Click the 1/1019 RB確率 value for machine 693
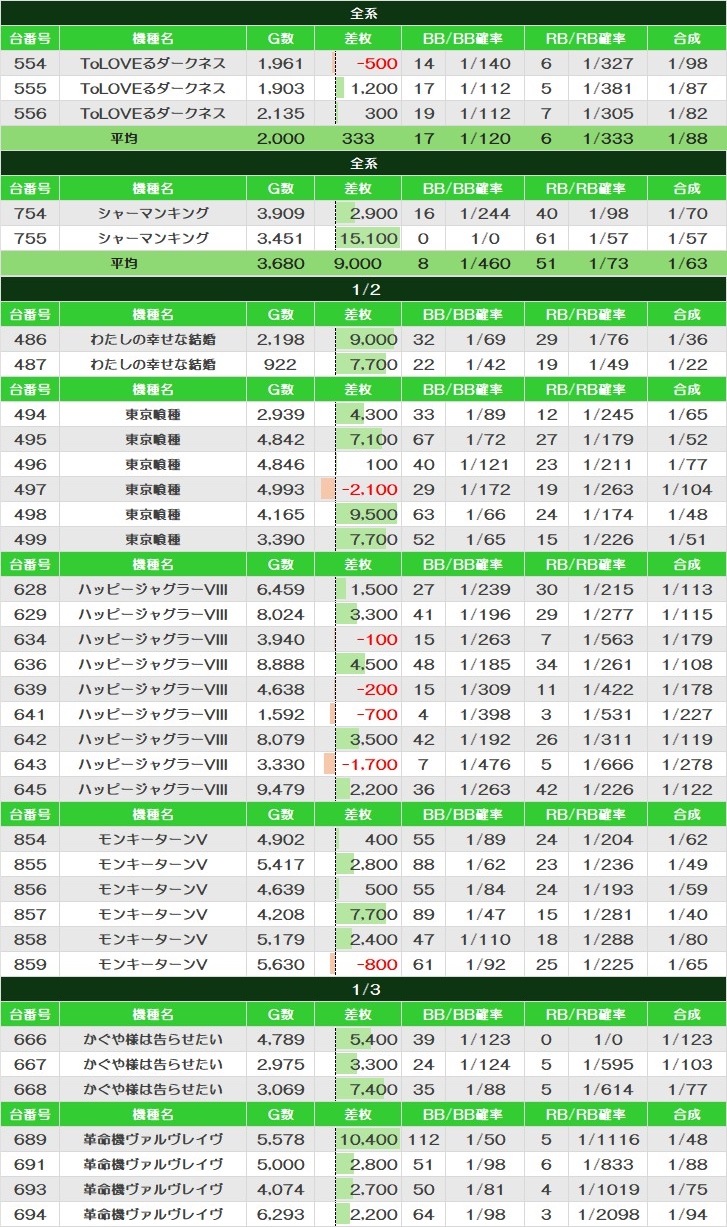Screen dimensions: 727x1227 [608, 1189]
